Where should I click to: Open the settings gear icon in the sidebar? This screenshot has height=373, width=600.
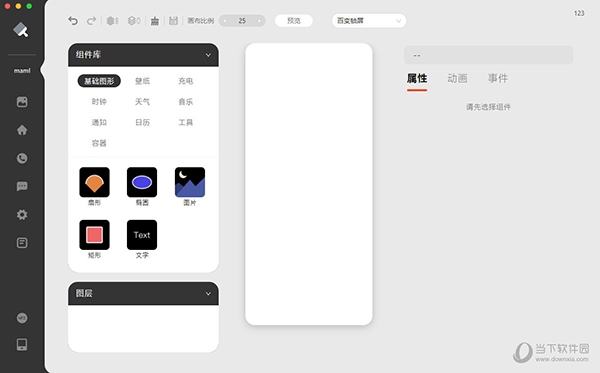click(x=22, y=215)
